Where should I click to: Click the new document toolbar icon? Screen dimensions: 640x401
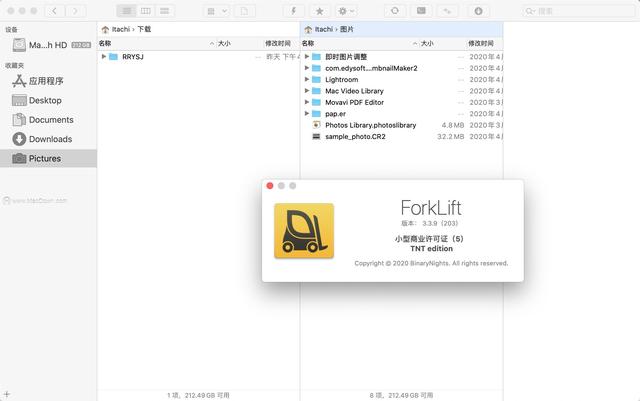(x=244, y=11)
